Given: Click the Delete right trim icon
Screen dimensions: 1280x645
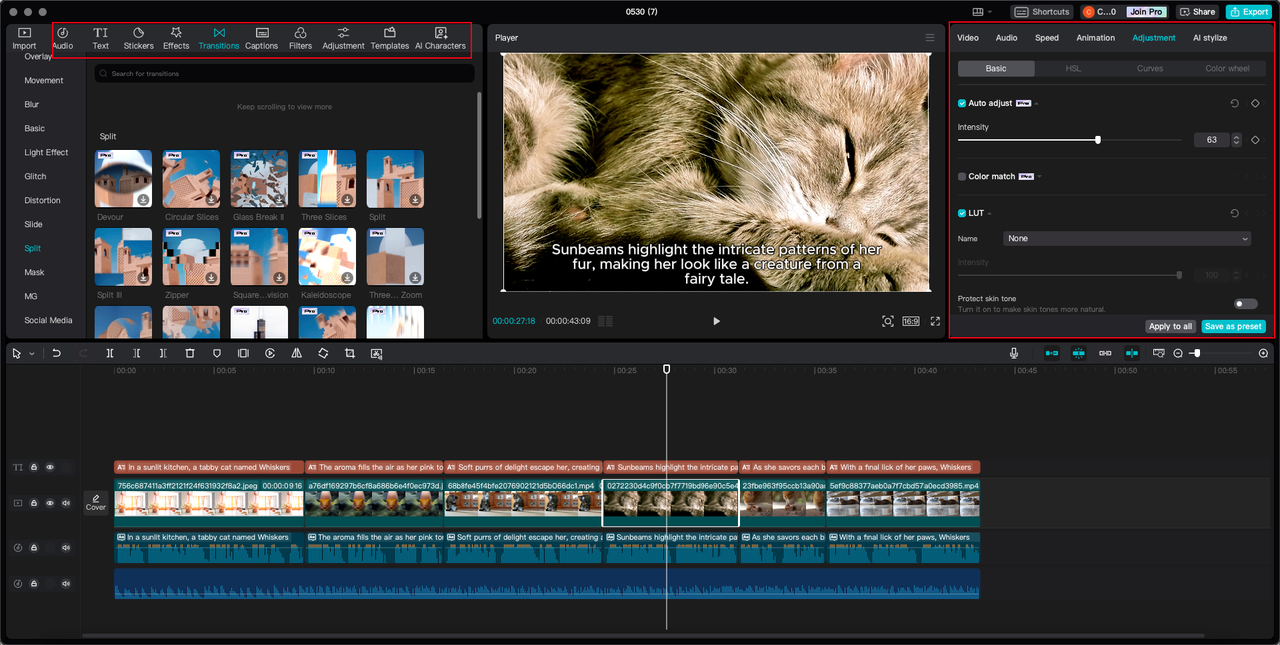Looking at the screenshot, I should tap(163, 353).
